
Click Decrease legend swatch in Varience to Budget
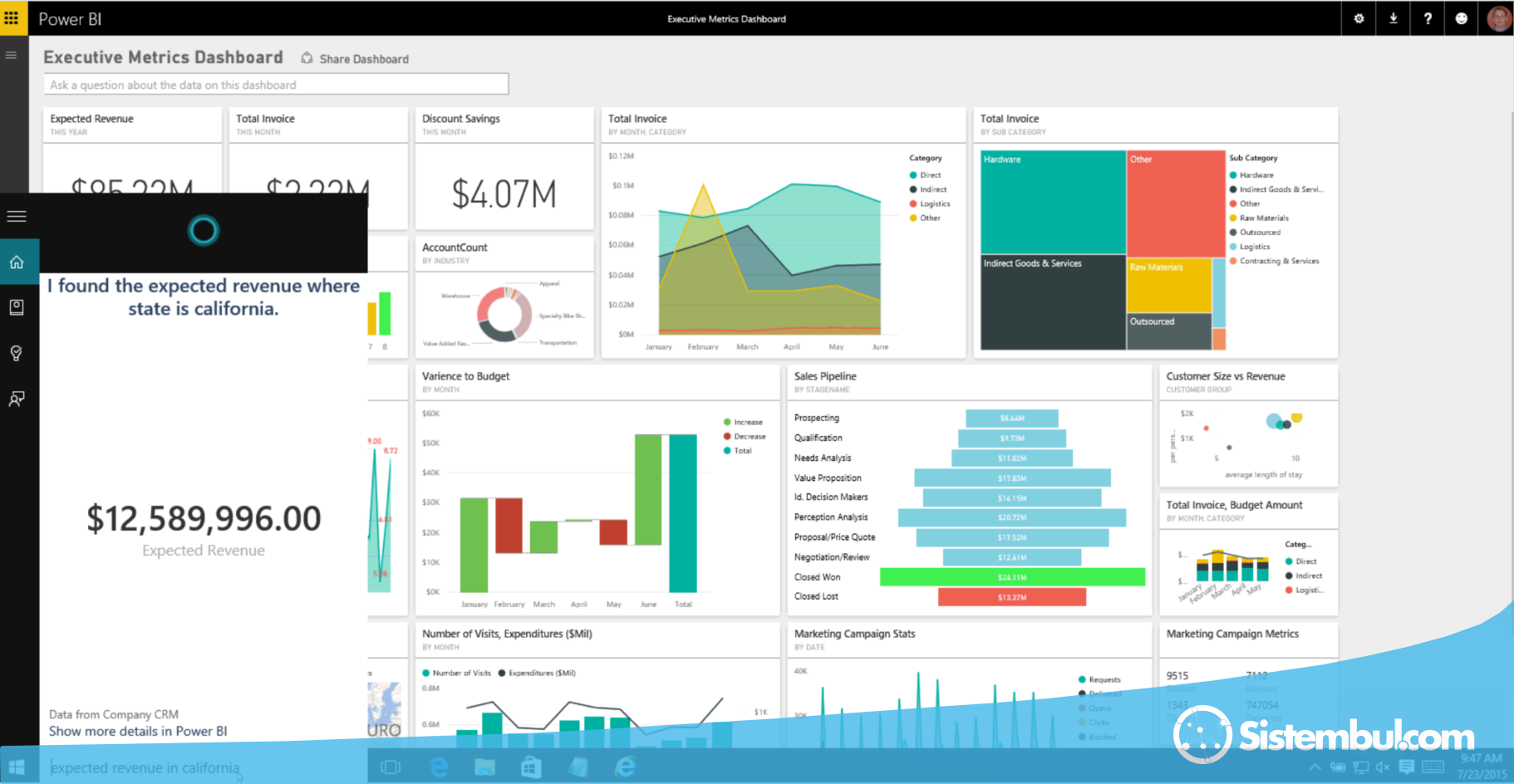click(x=727, y=436)
